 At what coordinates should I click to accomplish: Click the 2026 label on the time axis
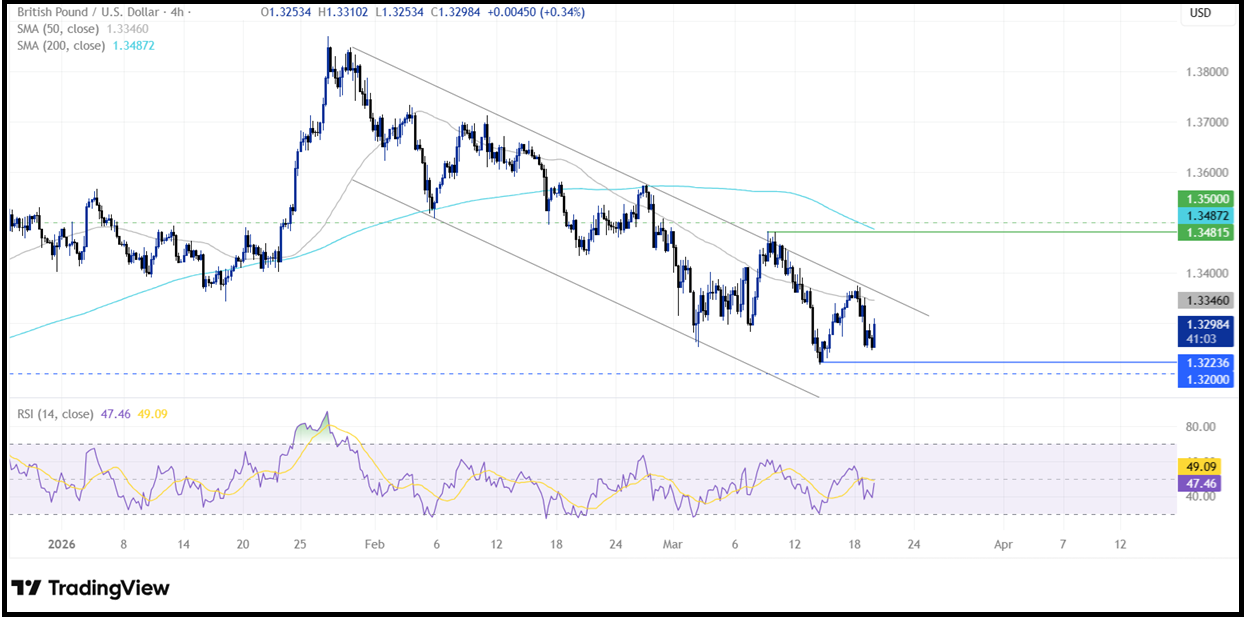[x=62, y=545]
